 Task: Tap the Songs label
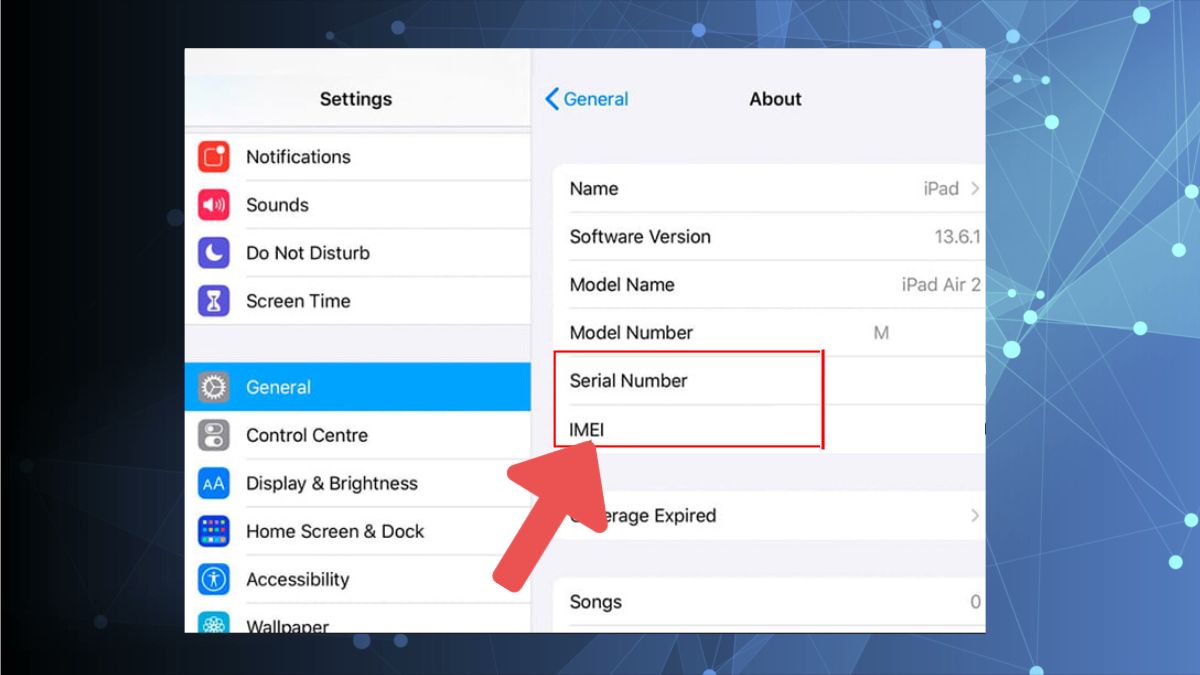pos(596,602)
